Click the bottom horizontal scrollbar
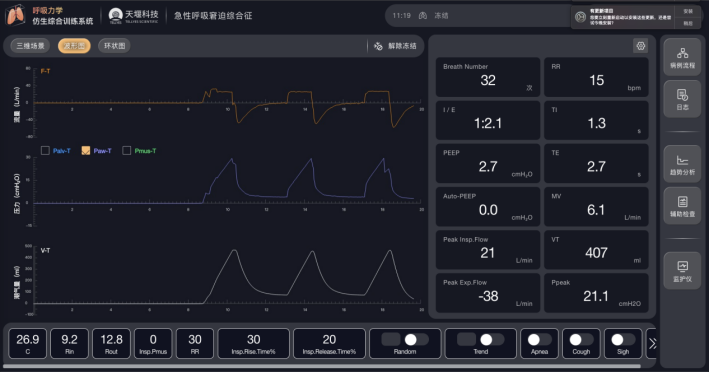The height and width of the screenshot is (372, 709). 322,366
